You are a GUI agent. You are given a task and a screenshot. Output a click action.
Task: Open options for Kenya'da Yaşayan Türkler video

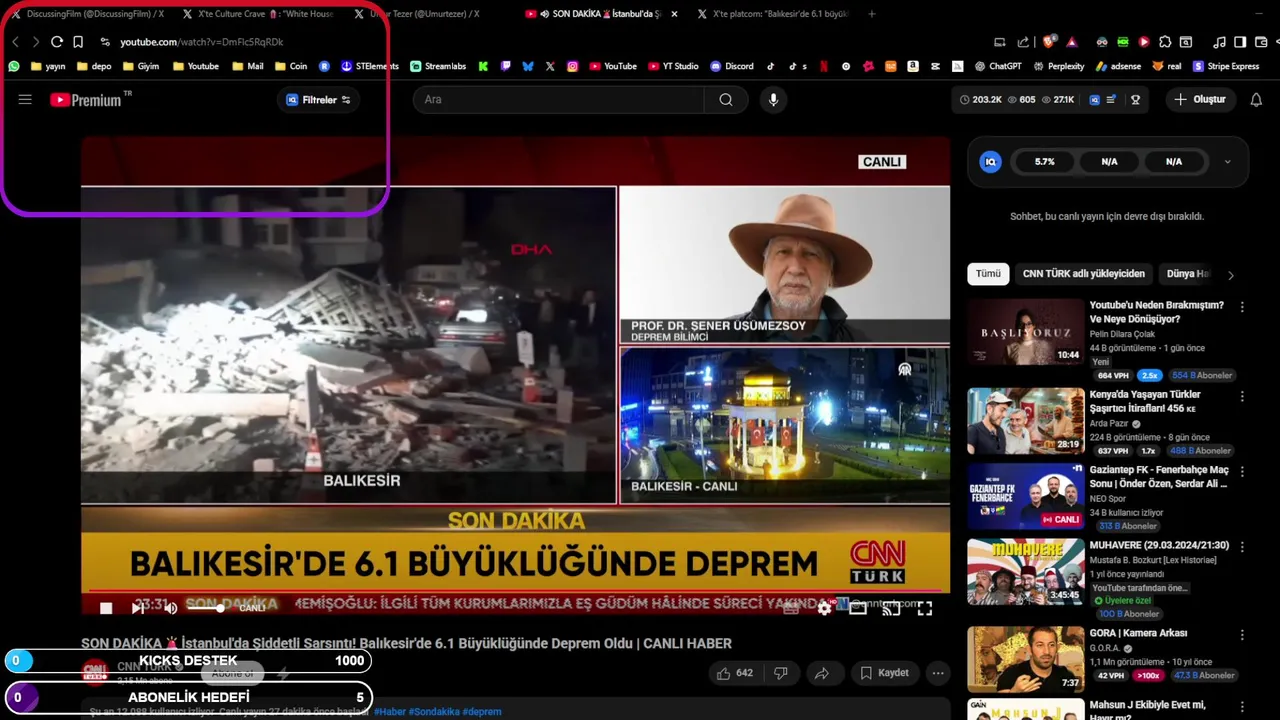pos(1242,396)
